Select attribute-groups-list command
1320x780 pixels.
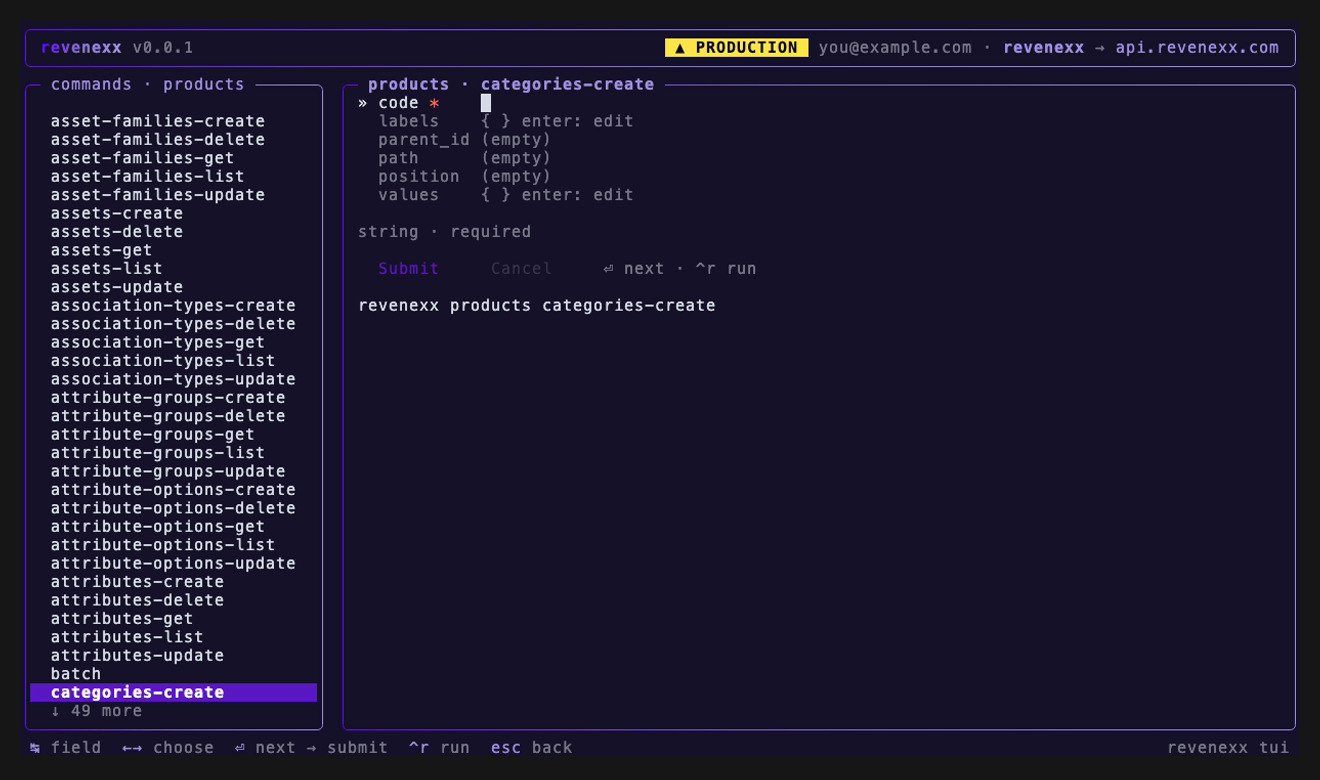point(158,452)
